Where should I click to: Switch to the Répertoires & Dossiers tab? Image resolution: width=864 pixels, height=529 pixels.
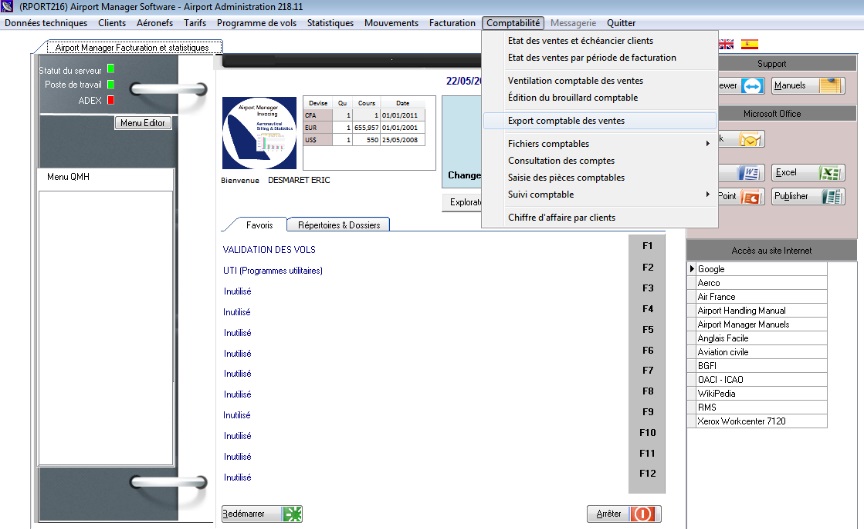(x=337, y=225)
